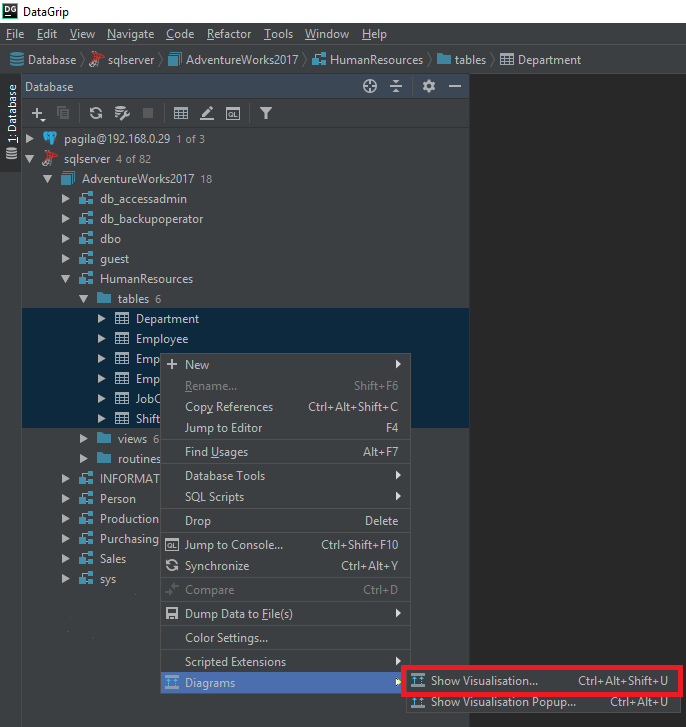Choose Dump Data to File(s) menu entry
This screenshot has width=686, height=727.
click(x=238, y=614)
